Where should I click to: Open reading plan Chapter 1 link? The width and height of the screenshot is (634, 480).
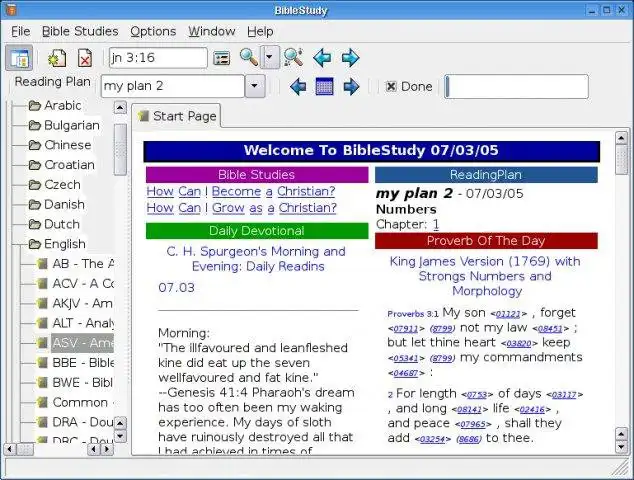coord(435,224)
